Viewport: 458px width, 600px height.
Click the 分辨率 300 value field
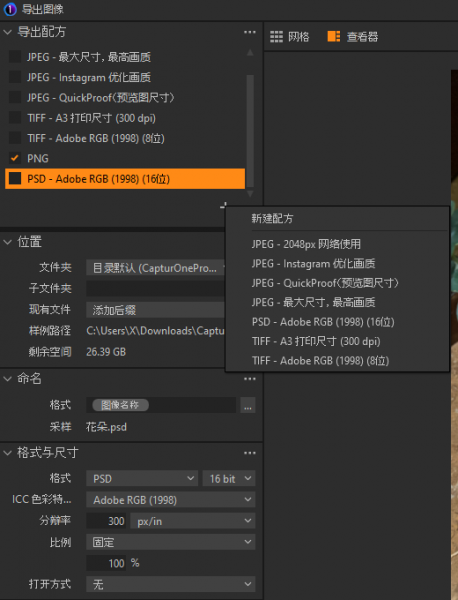106,521
